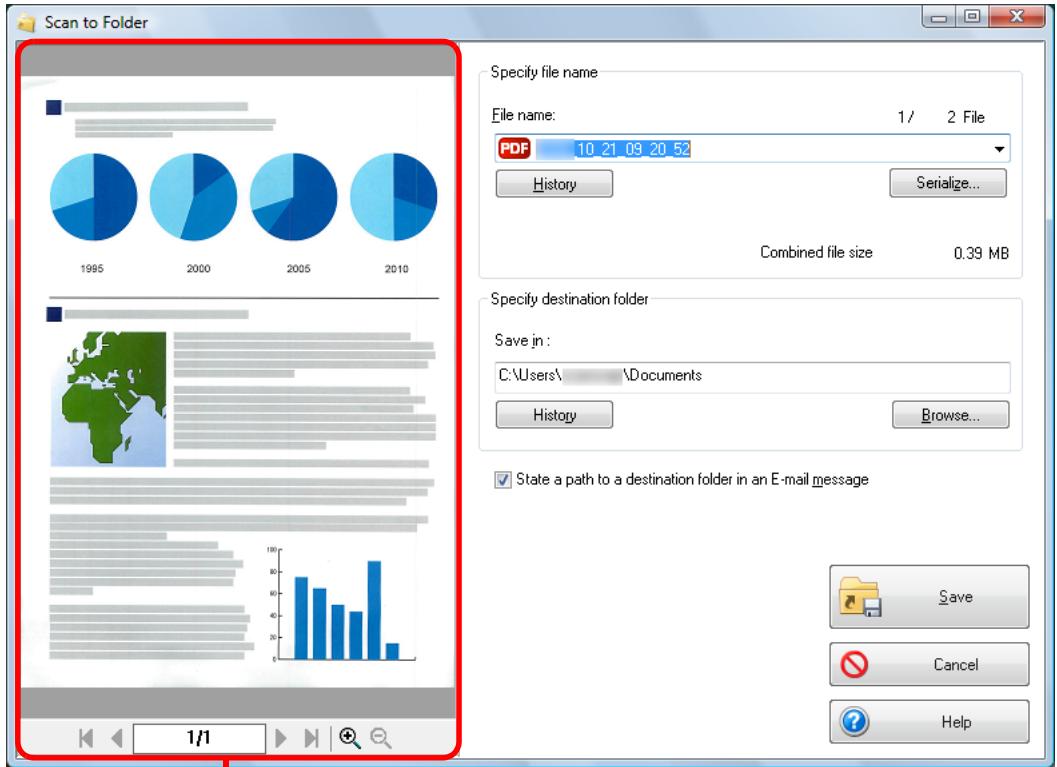Image resolution: width=1057 pixels, height=767 pixels.
Task: Maximize the Scan to Folder window
Action: pyautogui.click(x=971, y=17)
